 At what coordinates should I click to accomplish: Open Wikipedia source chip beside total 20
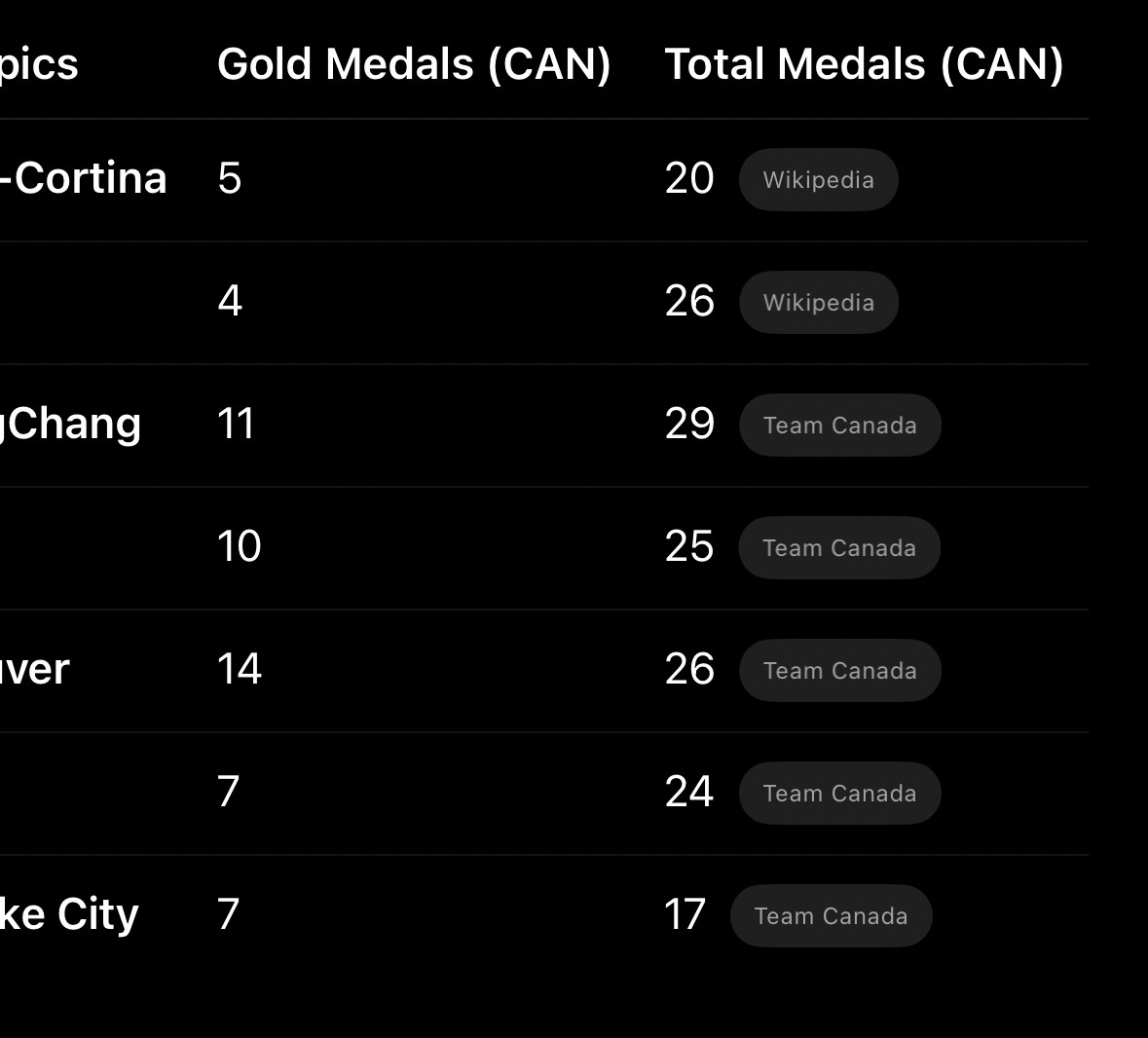(818, 180)
